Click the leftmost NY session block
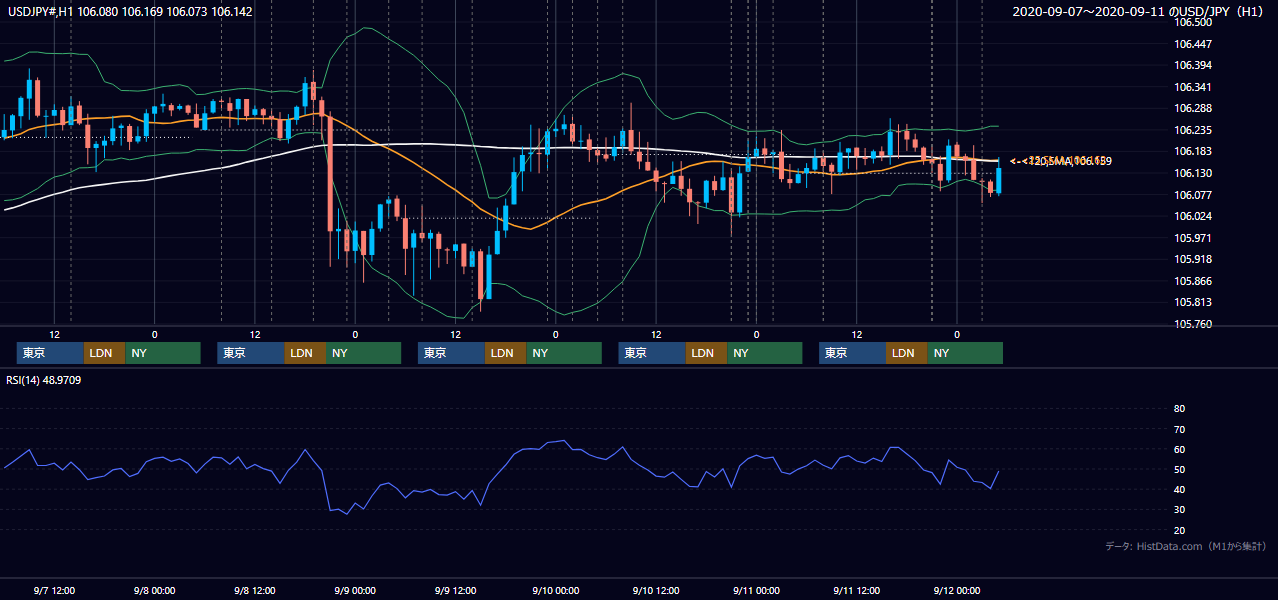Viewport: 1278px width, 600px height. (163, 353)
